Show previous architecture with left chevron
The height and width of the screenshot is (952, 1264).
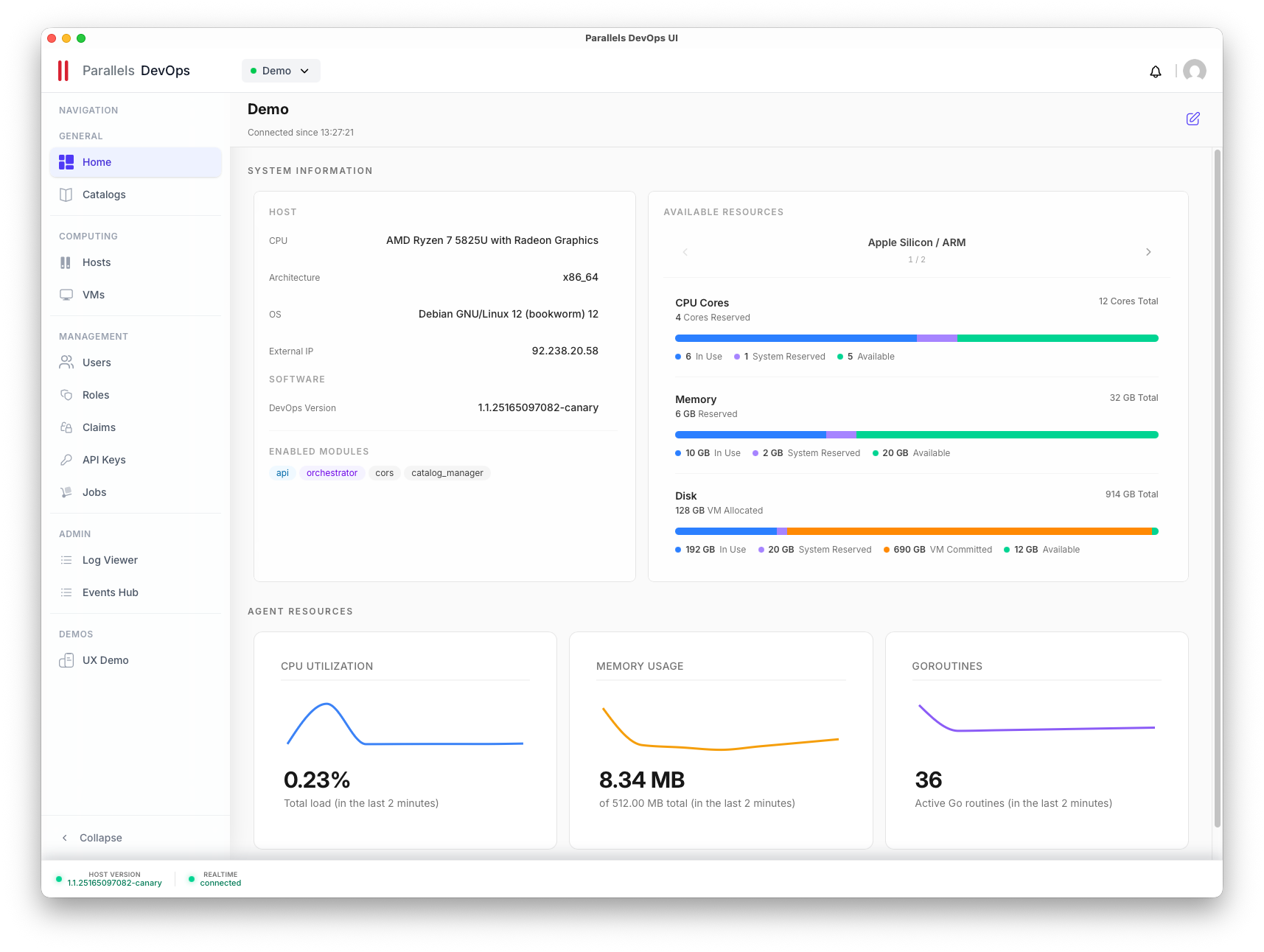click(x=685, y=252)
